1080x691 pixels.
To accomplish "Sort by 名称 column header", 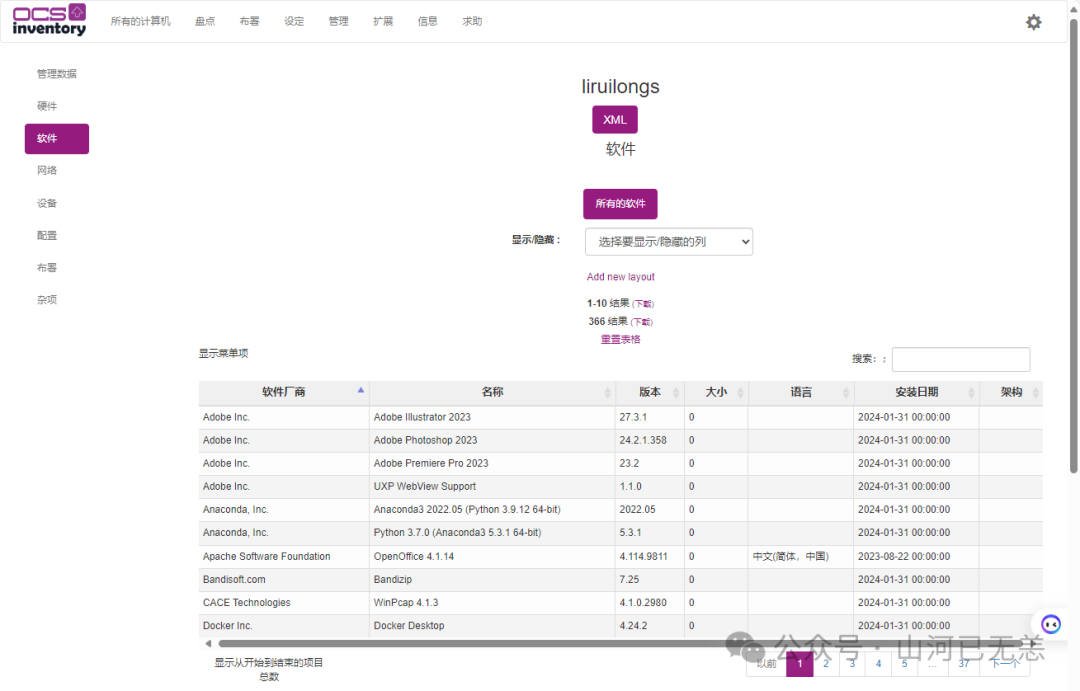I will 492,392.
